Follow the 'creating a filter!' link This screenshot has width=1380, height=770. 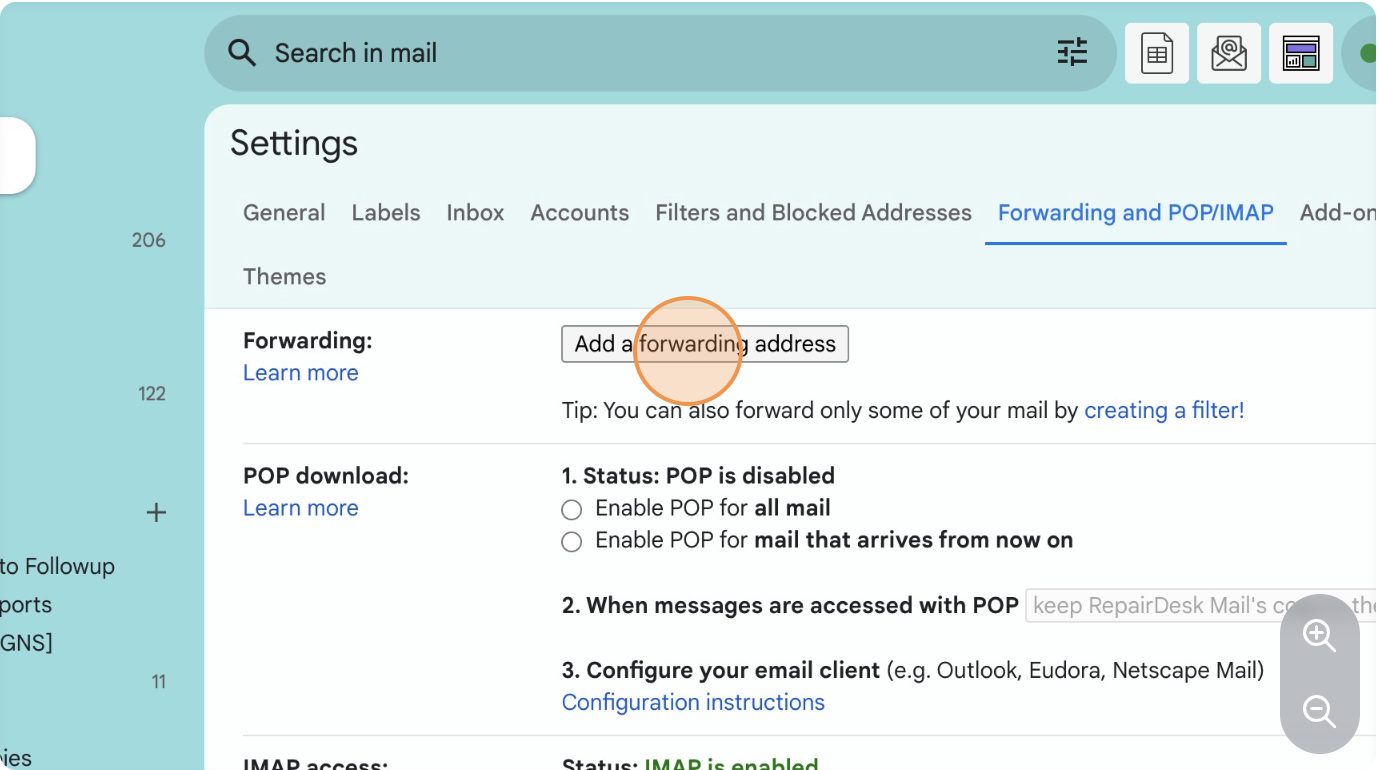point(1164,411)
